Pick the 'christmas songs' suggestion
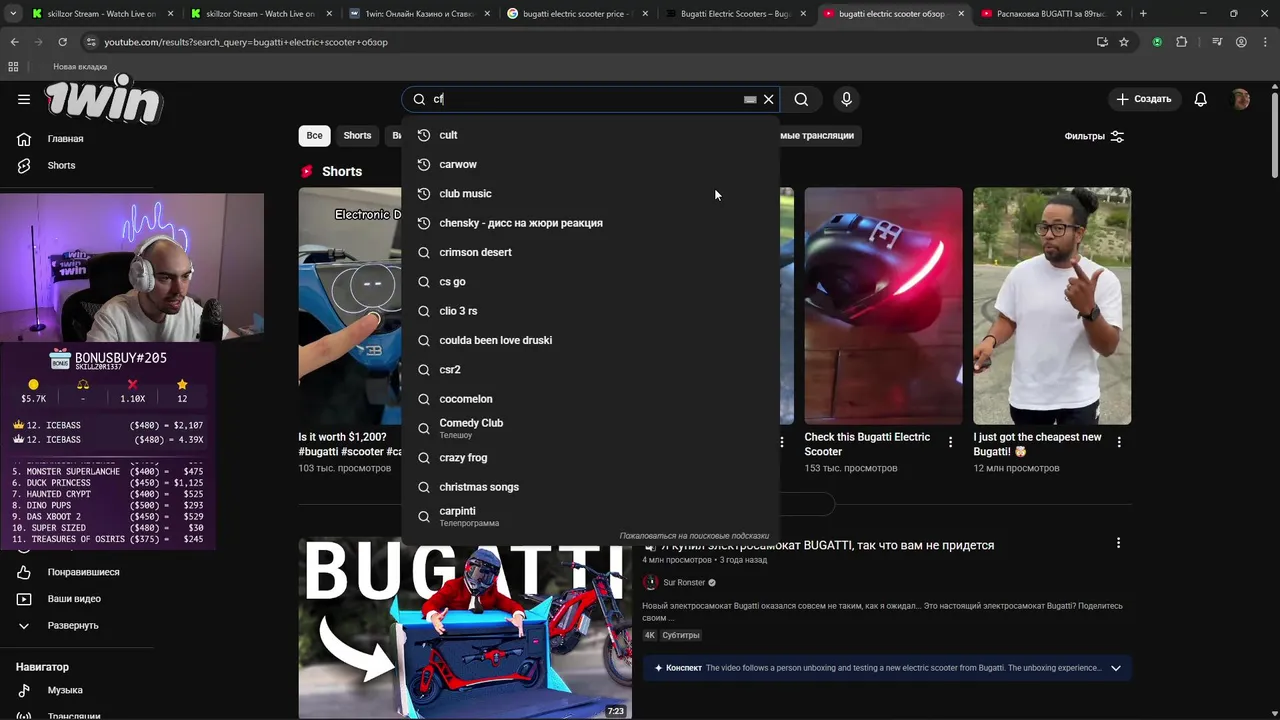This screenshot has width=1280, height=720. (x=590, y=487)
